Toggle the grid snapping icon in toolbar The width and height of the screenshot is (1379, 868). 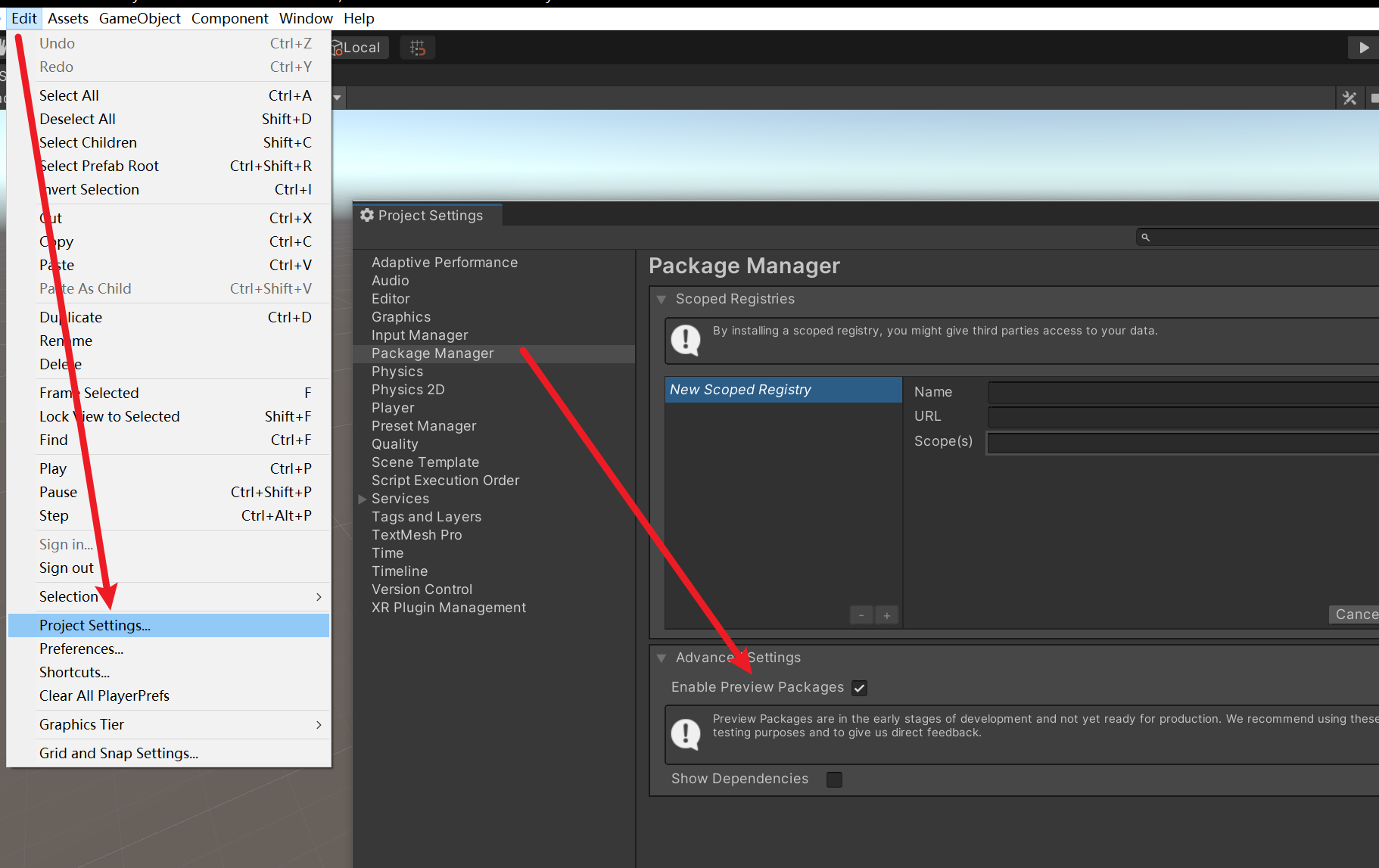coord(418,48)
